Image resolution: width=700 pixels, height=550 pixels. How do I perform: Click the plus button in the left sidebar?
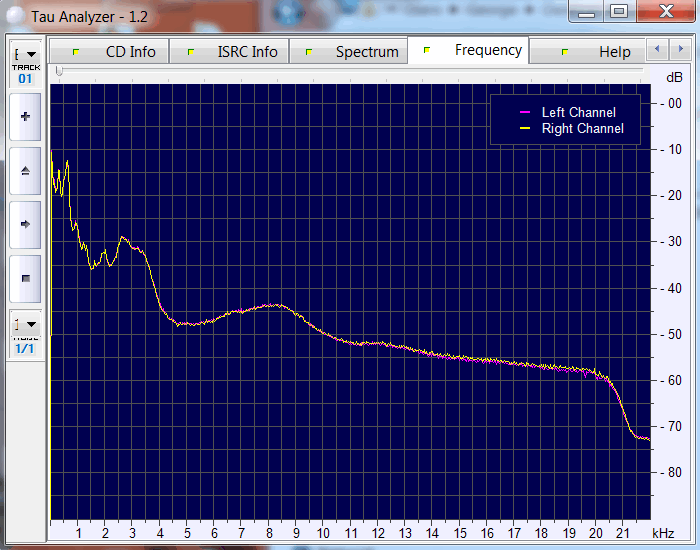click(x=25, y=117)
